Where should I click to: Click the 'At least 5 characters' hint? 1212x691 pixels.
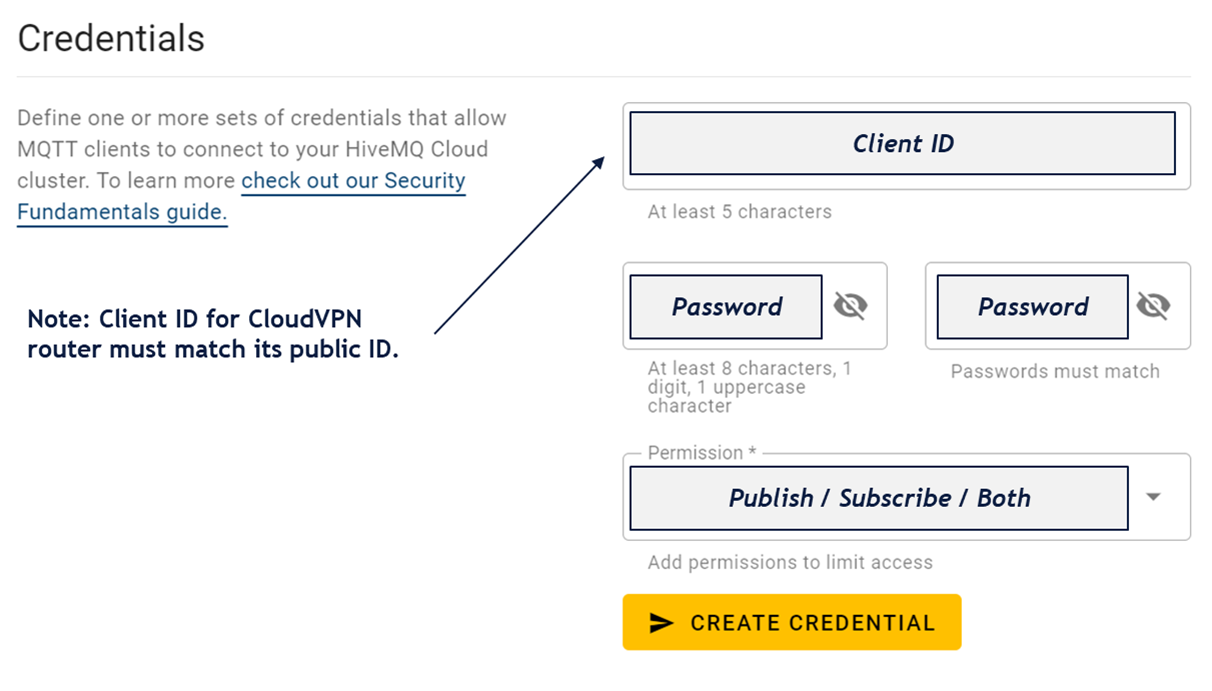coord(739,212)
